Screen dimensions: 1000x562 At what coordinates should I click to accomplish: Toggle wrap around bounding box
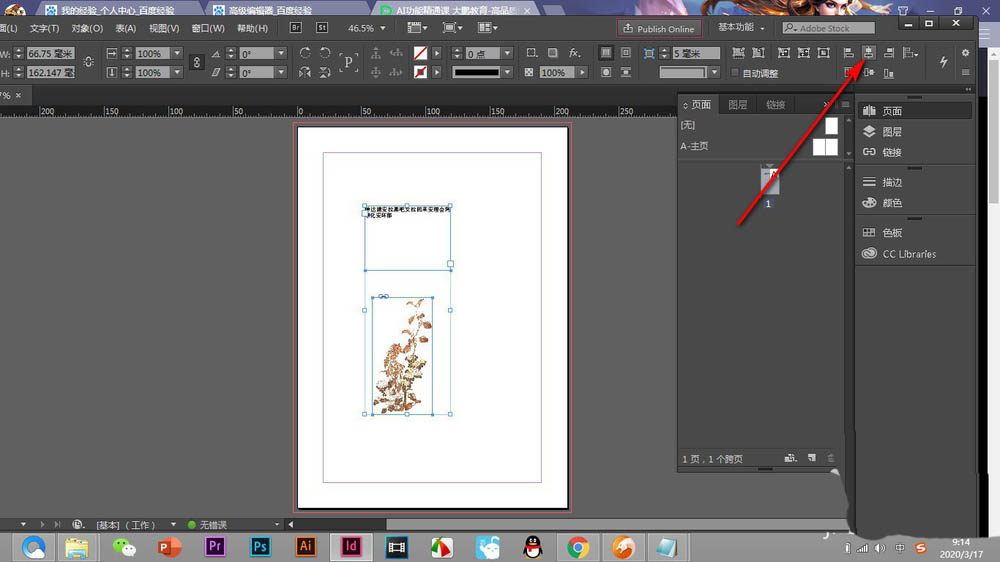626,53
